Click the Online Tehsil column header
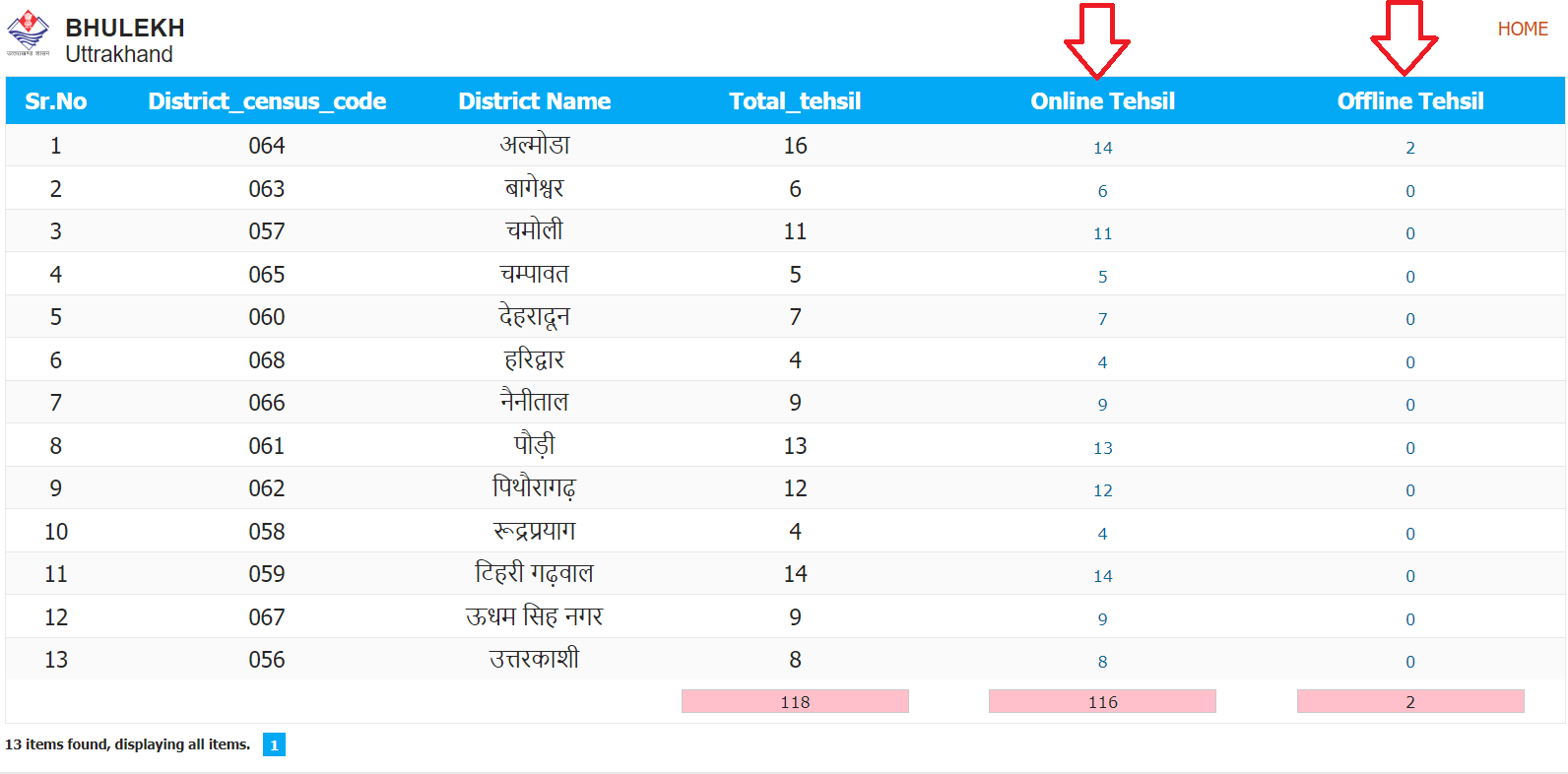This screenshot has width=1568, height=774. (1102, 101)
